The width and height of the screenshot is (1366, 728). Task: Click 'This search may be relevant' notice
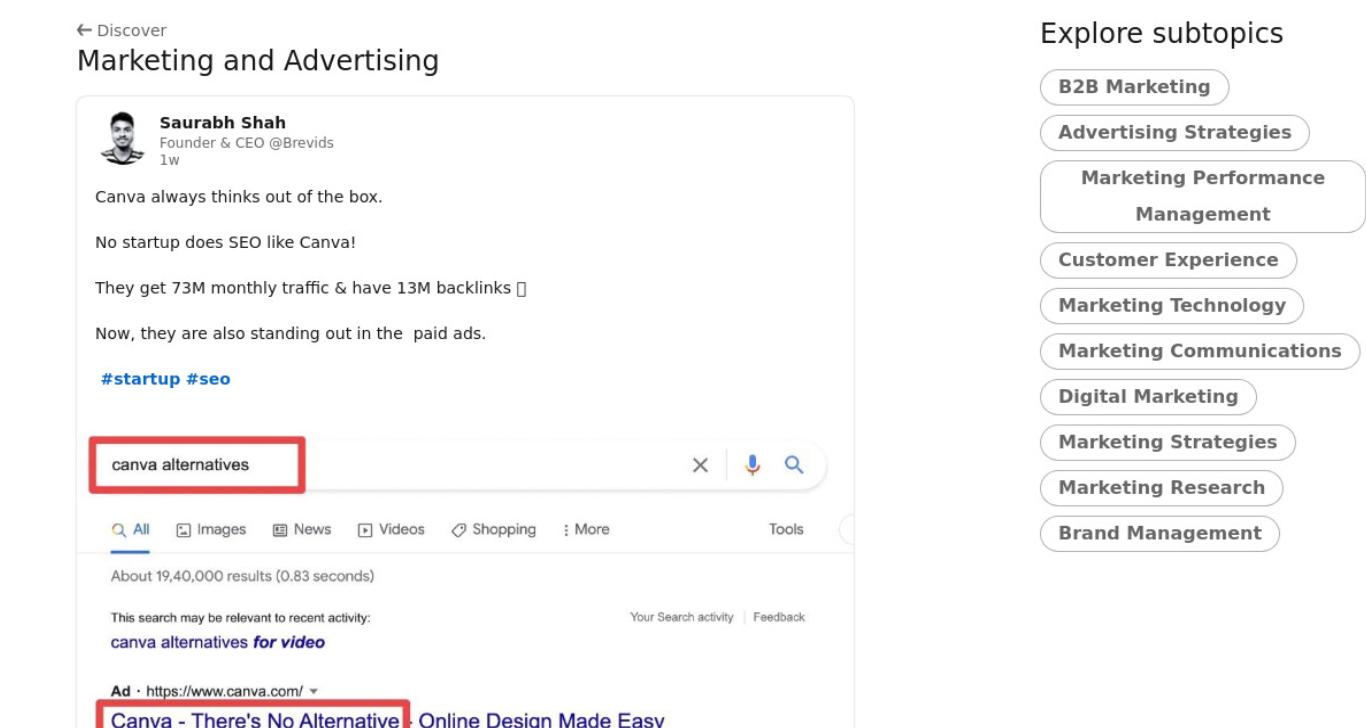point(240,617)
